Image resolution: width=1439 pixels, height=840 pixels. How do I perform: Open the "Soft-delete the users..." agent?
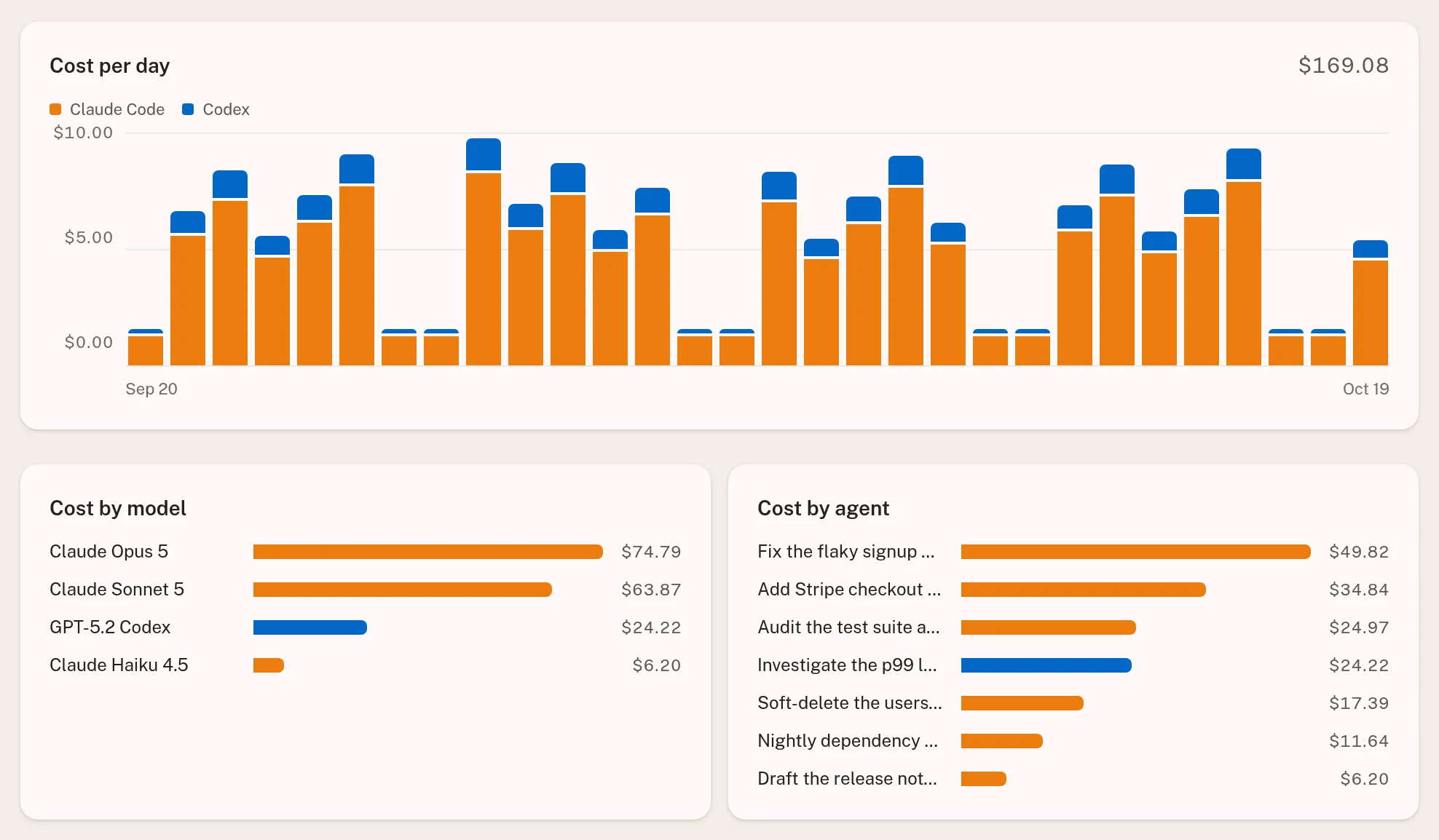(x=850, y=703)
